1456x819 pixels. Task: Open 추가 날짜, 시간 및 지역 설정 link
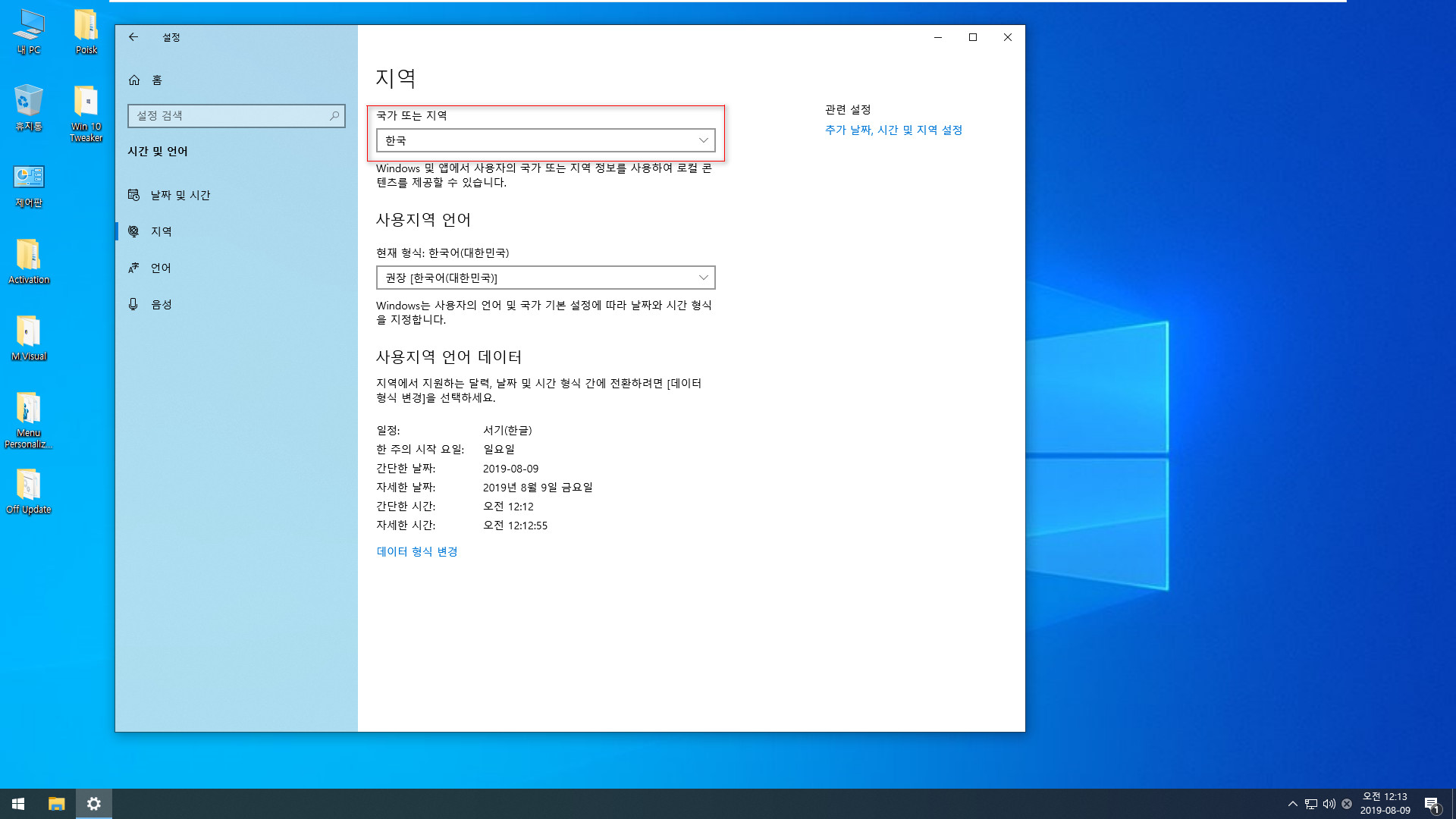click(x=893, y=130)
